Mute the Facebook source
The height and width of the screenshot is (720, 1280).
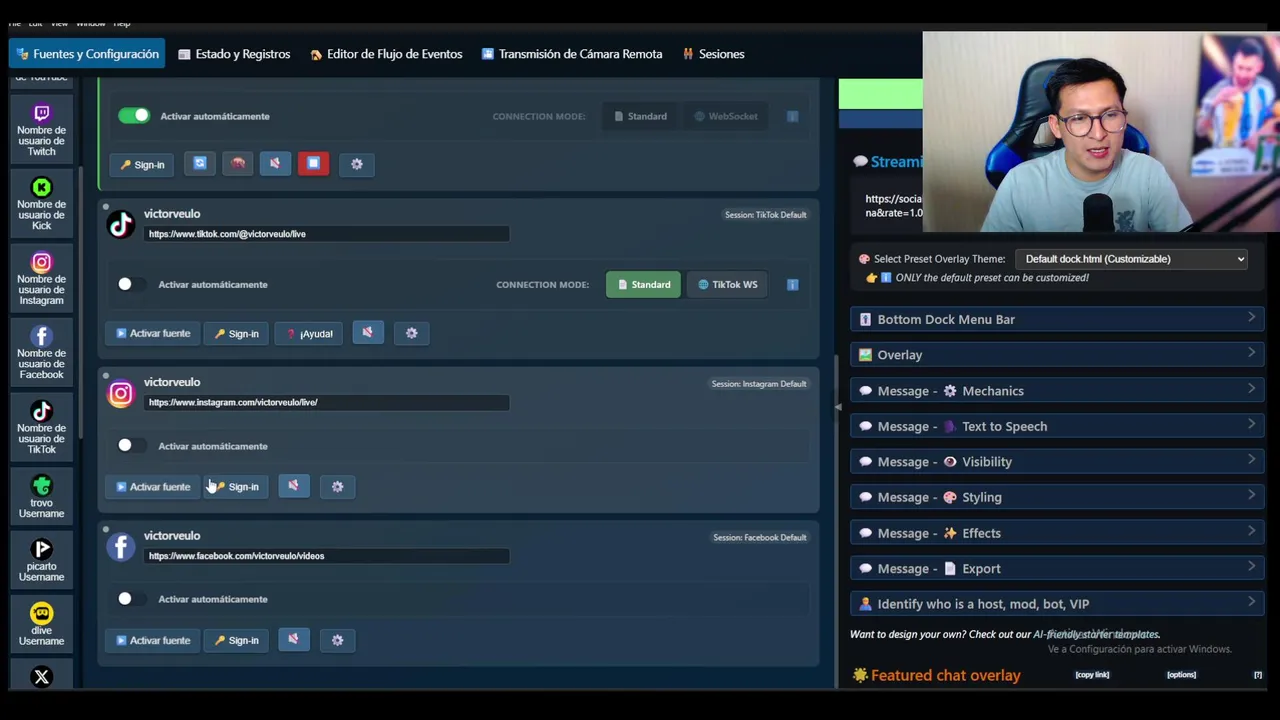293,639
